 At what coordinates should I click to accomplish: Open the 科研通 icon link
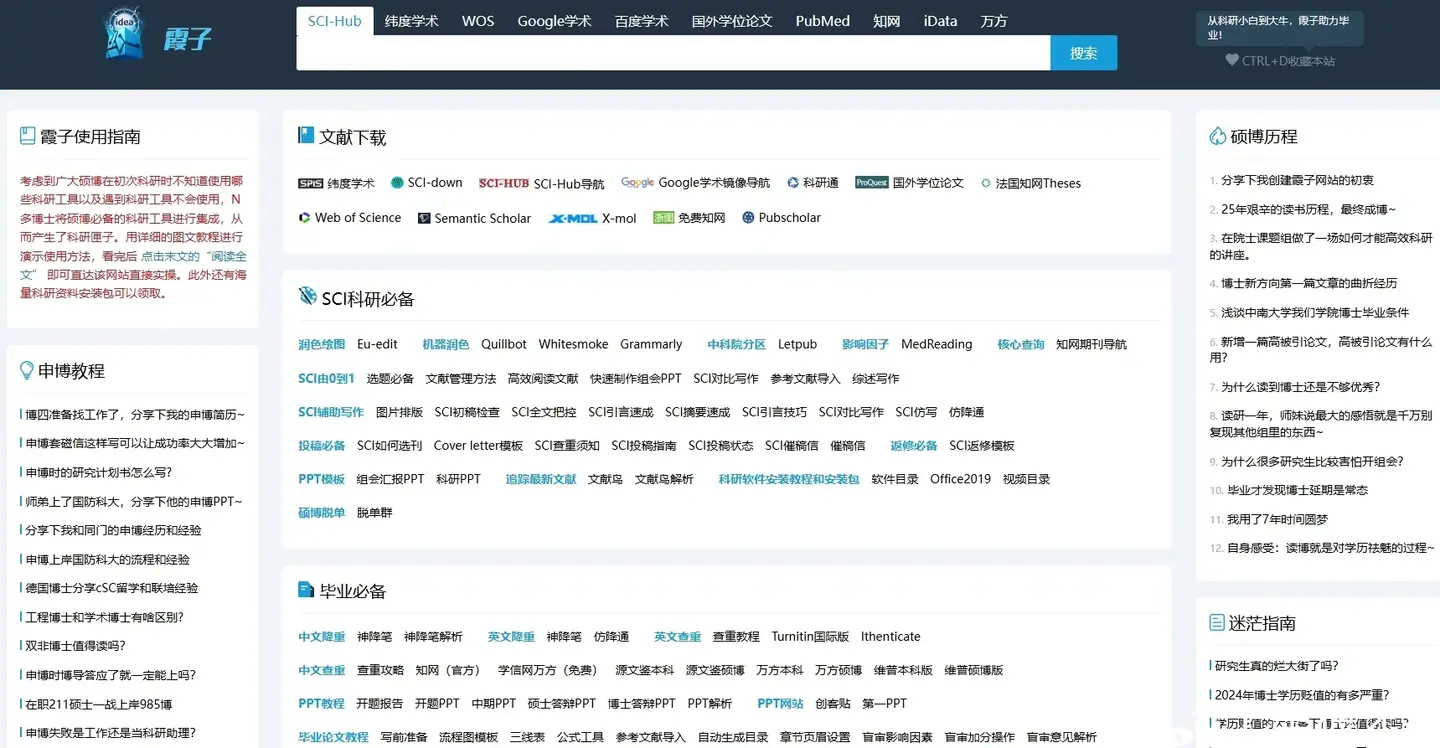793,183
